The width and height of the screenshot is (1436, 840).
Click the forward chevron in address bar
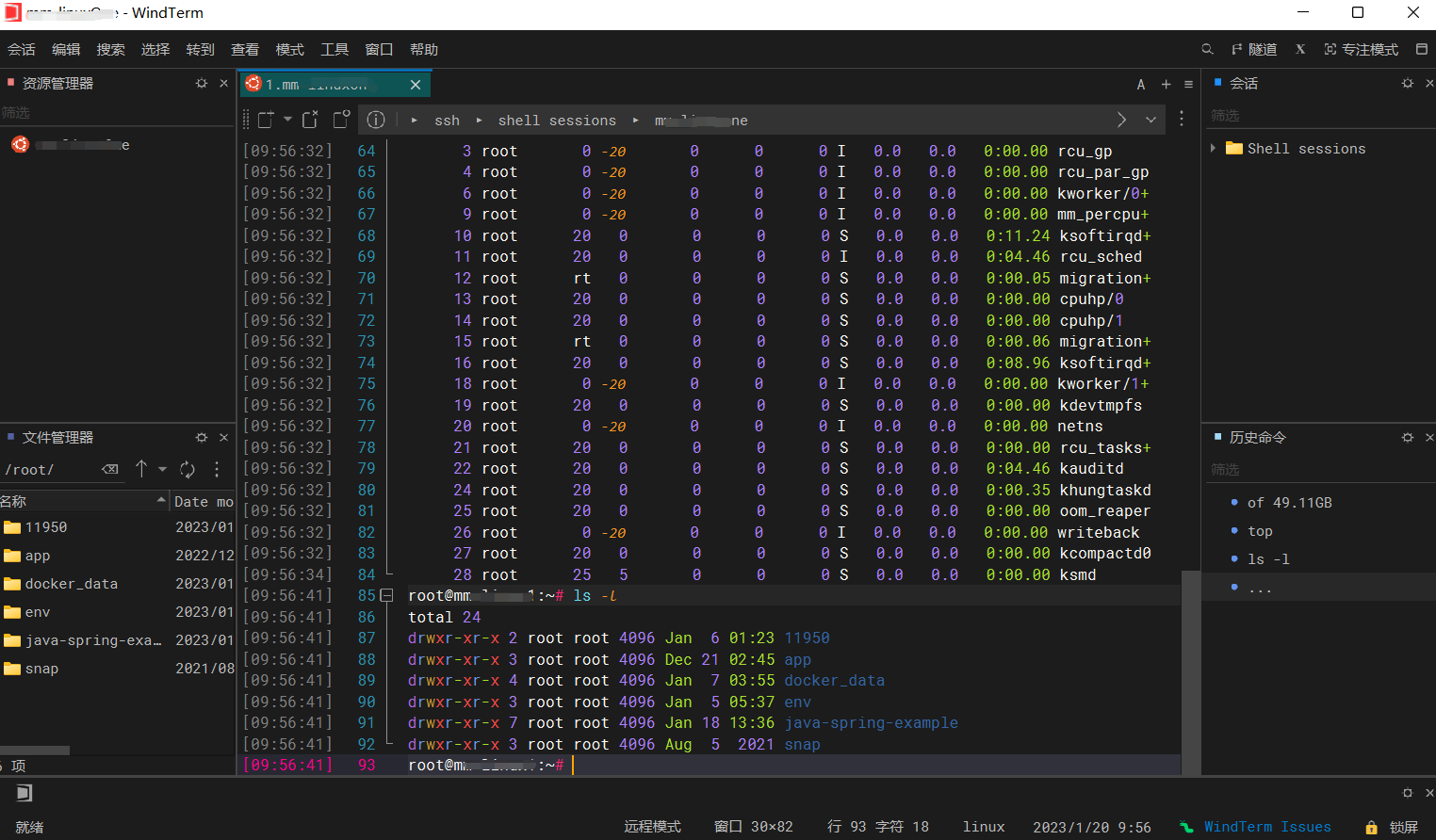1121,120
